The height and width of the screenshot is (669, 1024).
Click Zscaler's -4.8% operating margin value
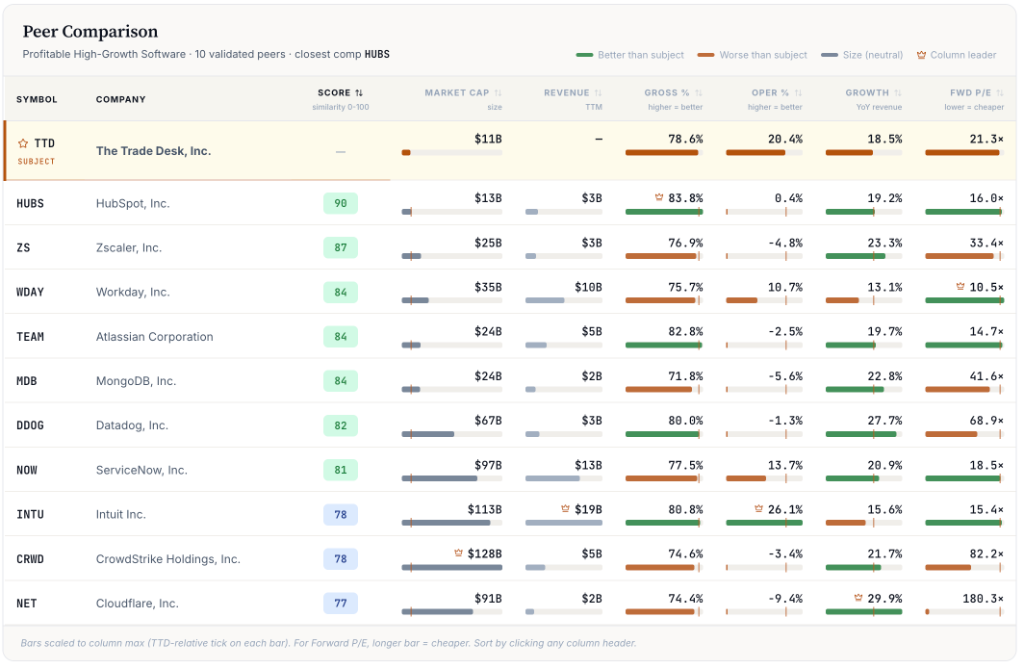click(785, 242)
